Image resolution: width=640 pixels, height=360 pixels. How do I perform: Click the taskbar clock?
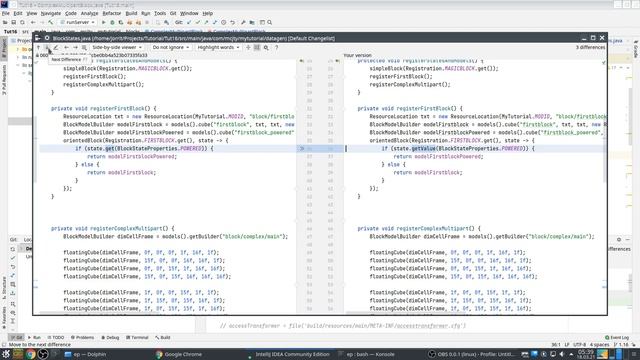586,354
